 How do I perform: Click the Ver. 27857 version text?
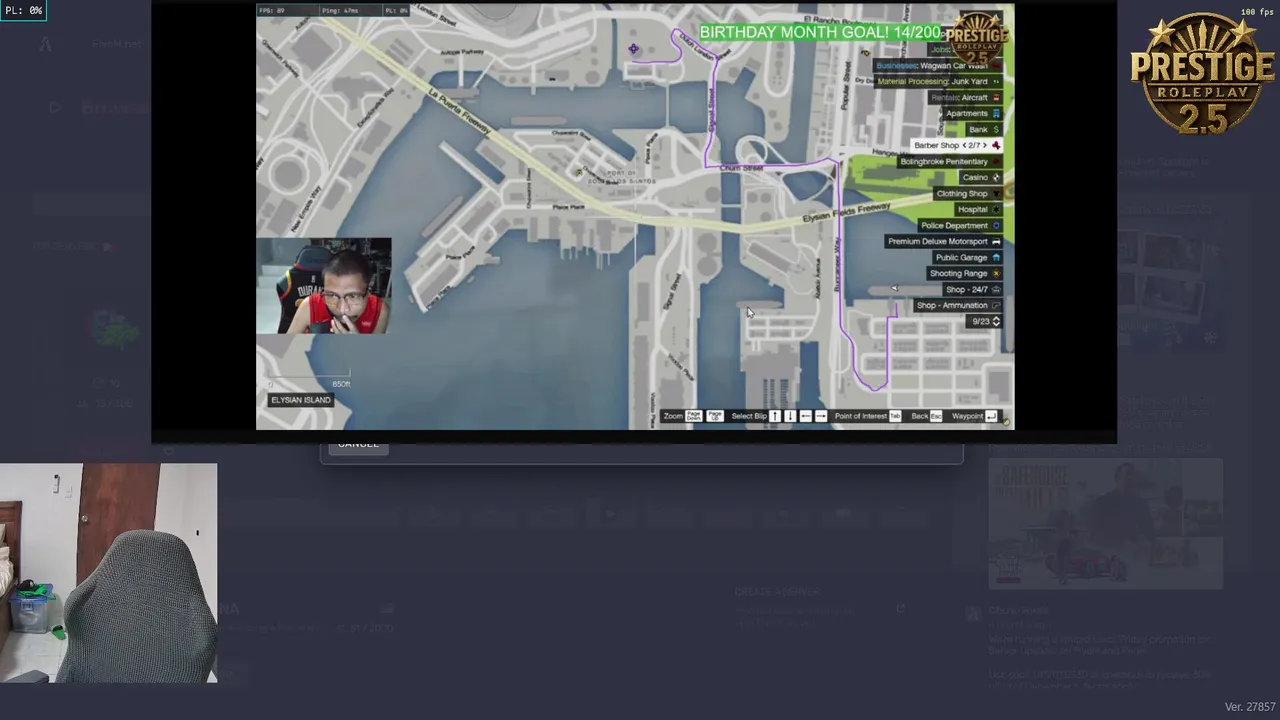click(x=1250, y=707)
